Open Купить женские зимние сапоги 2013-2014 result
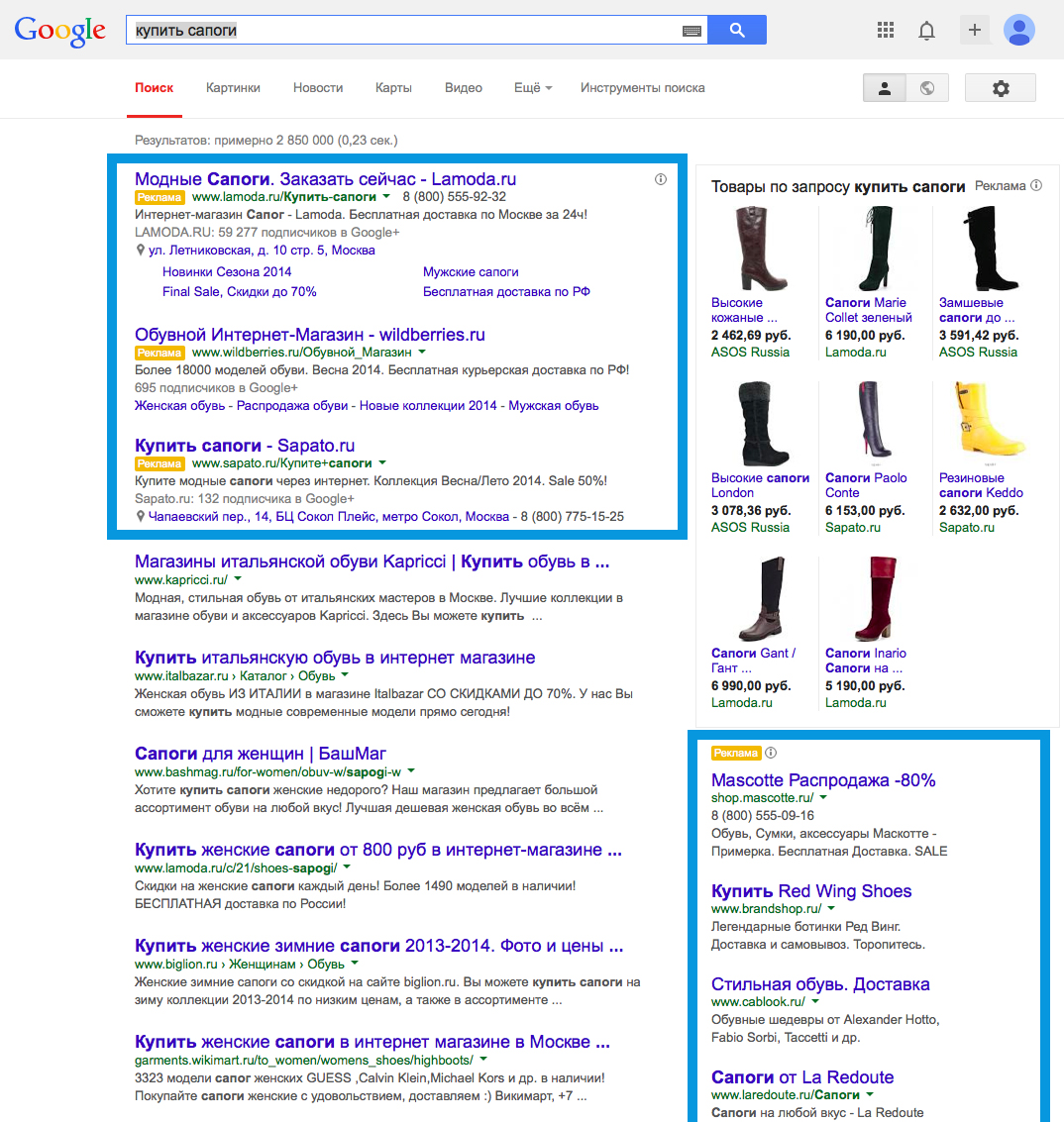 point(378,946)
